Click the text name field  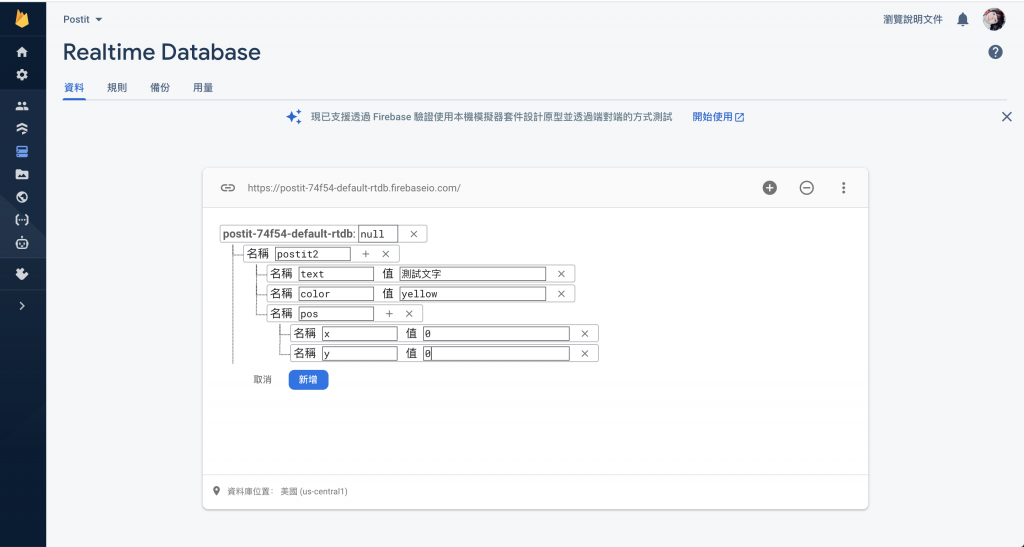coord(336,274)
